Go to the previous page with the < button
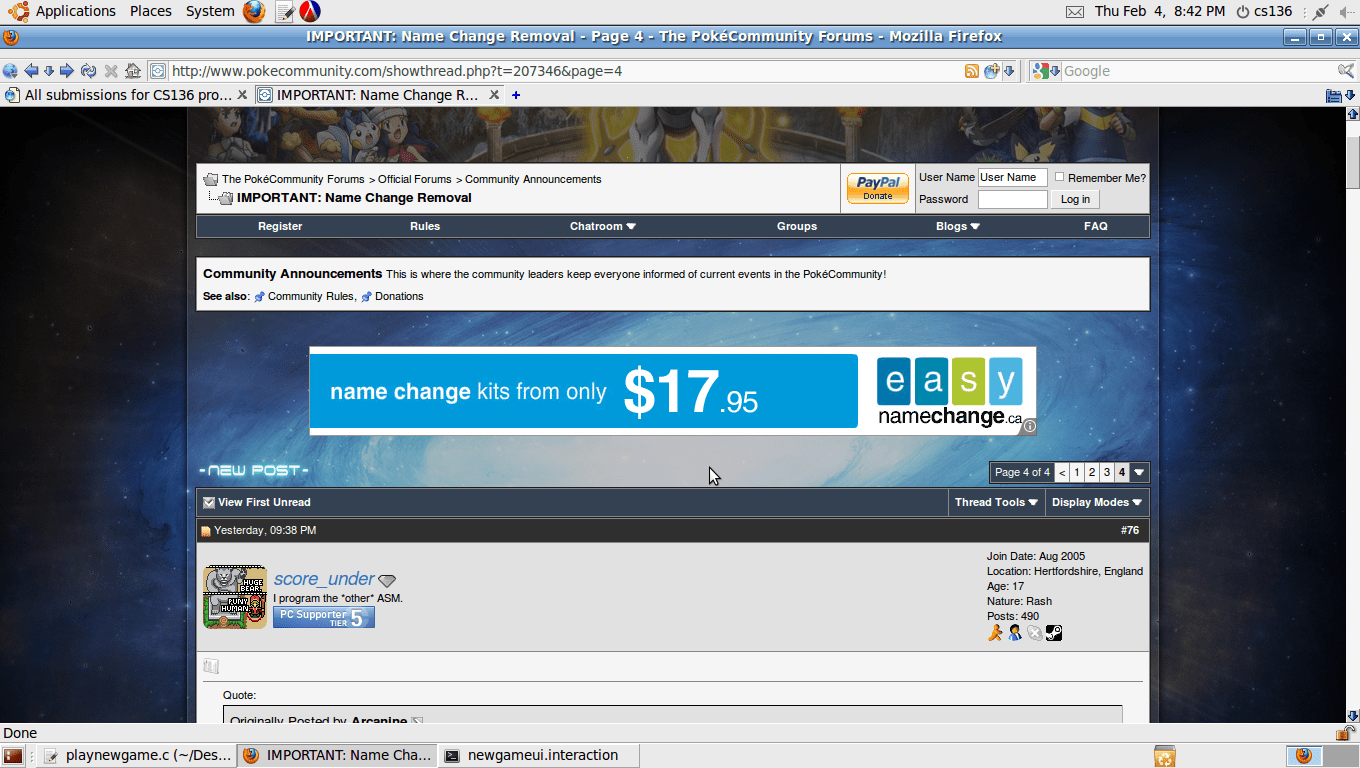The image size is (1360, 768). (x=1062, y=472)
